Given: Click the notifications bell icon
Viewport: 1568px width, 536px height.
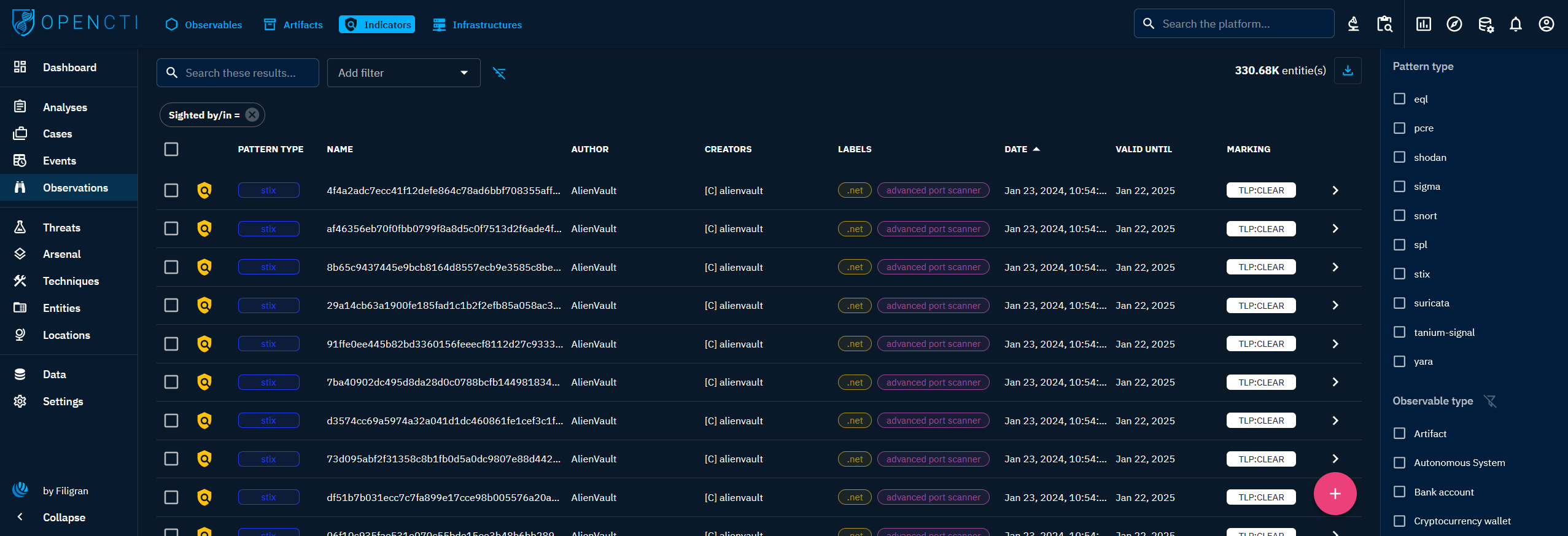Looking at the screenshot, I should (1515, 25).
